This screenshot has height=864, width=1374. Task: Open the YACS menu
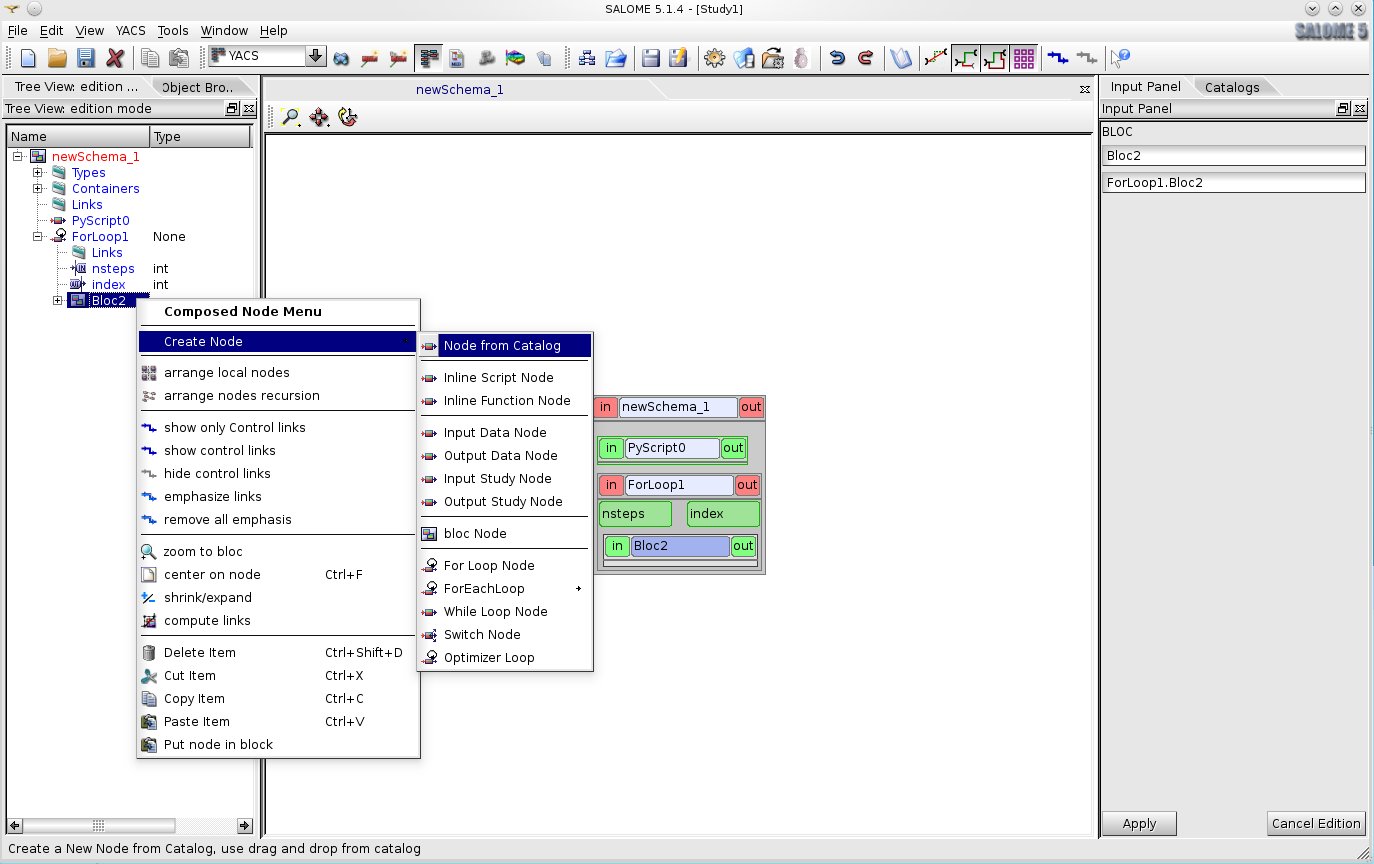(131, 31)
